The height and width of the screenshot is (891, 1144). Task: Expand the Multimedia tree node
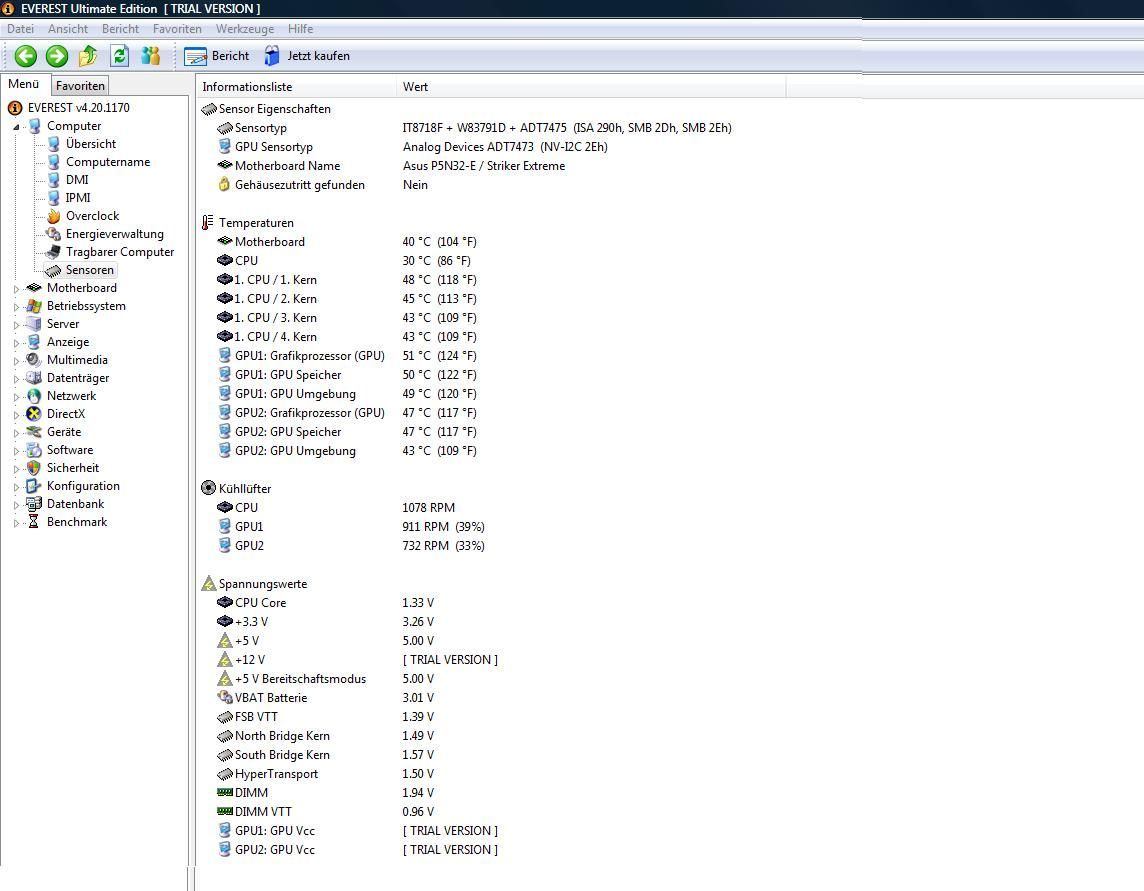click(x=16, y=360)
